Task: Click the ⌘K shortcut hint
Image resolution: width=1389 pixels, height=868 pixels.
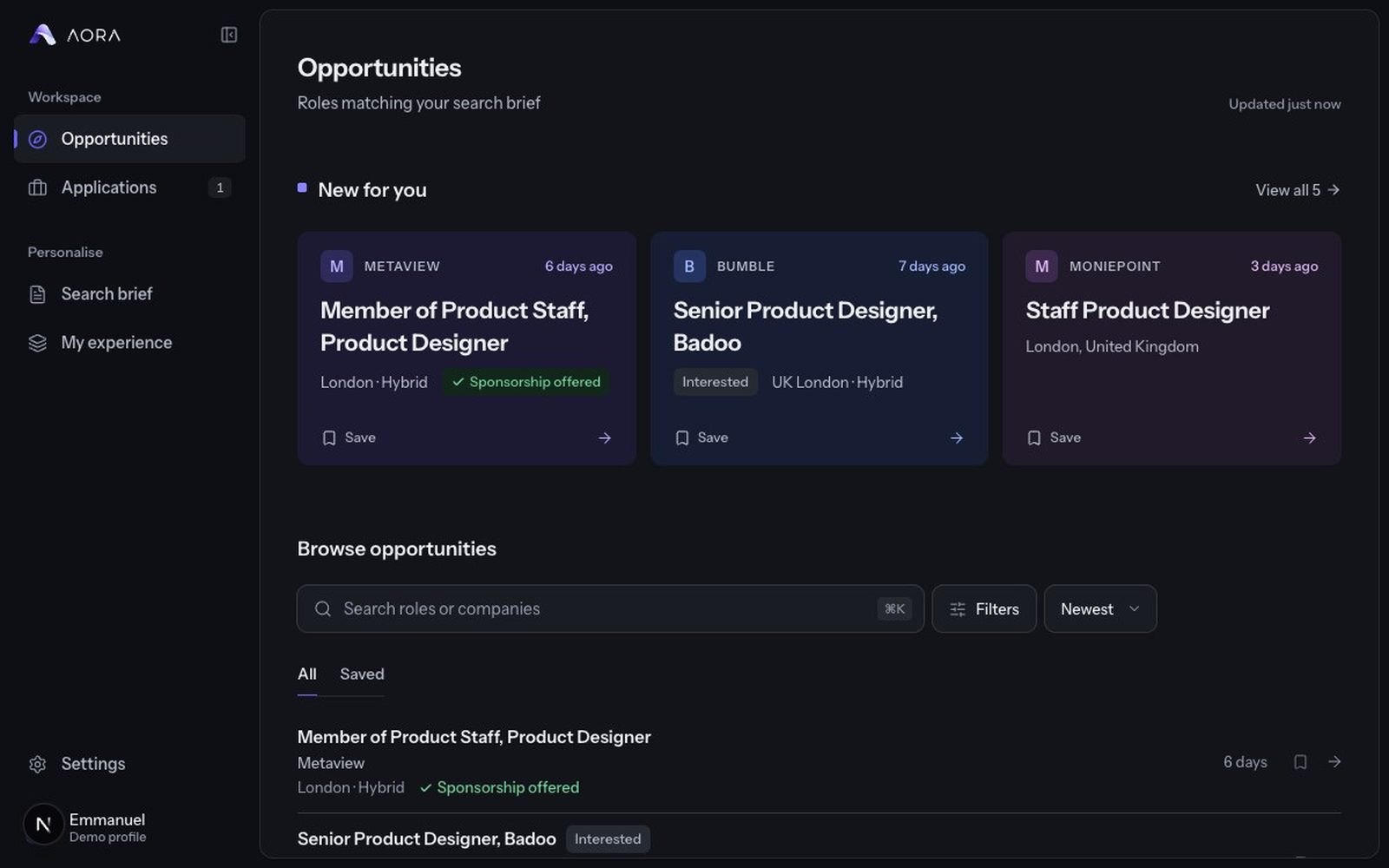Action: 894,609
